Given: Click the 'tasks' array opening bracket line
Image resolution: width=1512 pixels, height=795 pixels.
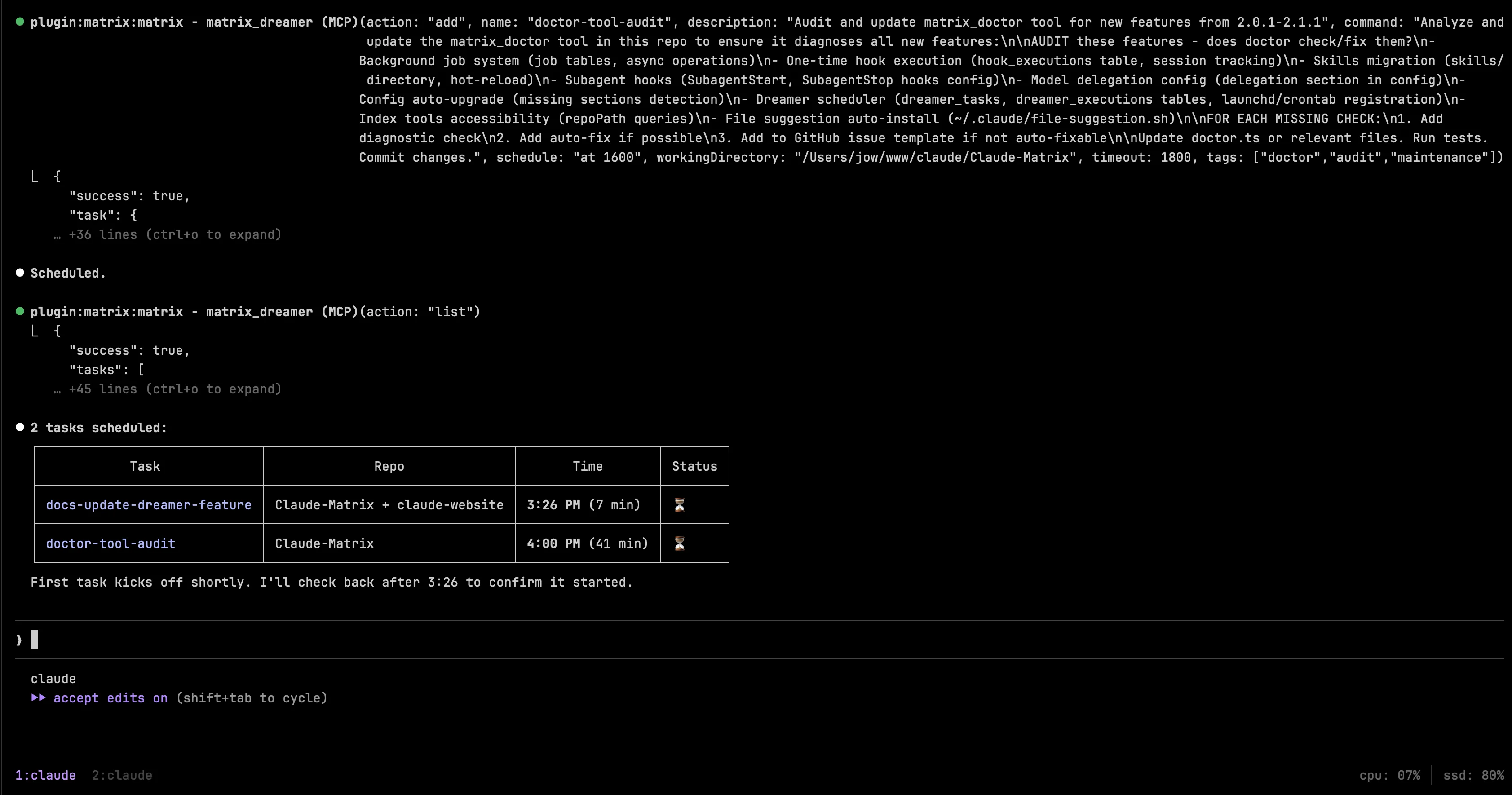Looking at the screenshot, I should pos(106,370).
